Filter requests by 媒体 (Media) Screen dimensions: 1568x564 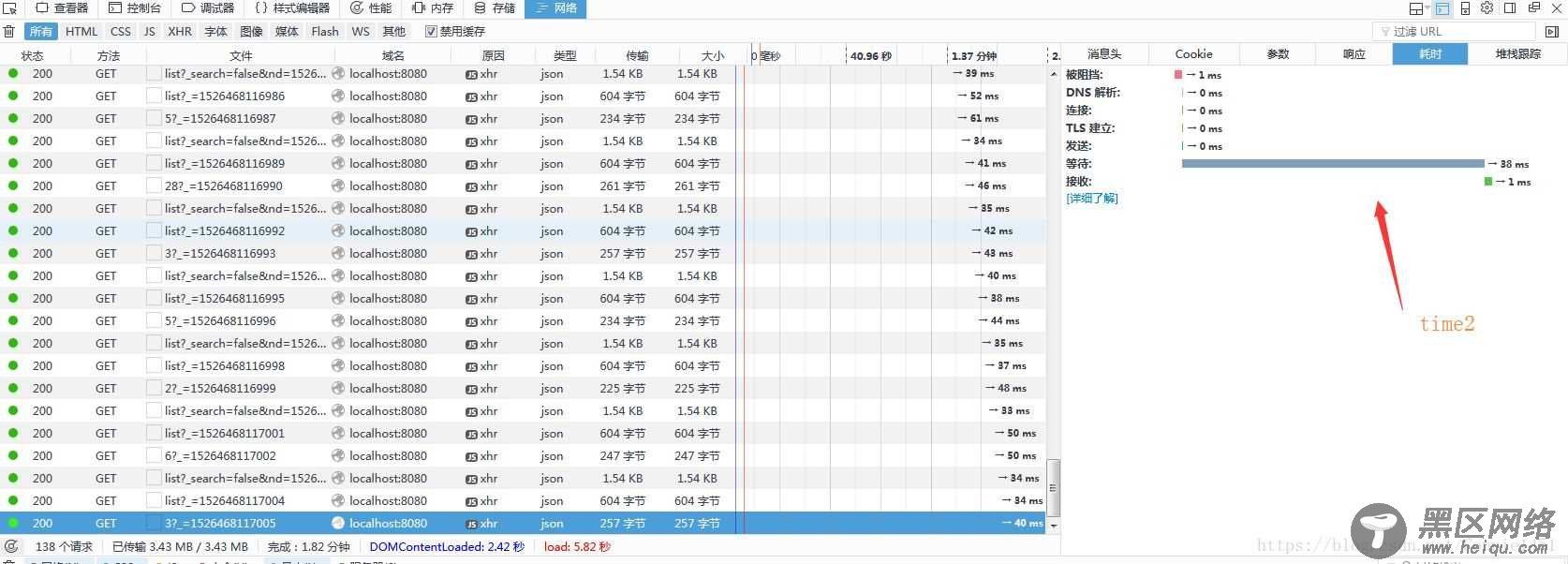(287, 31)
